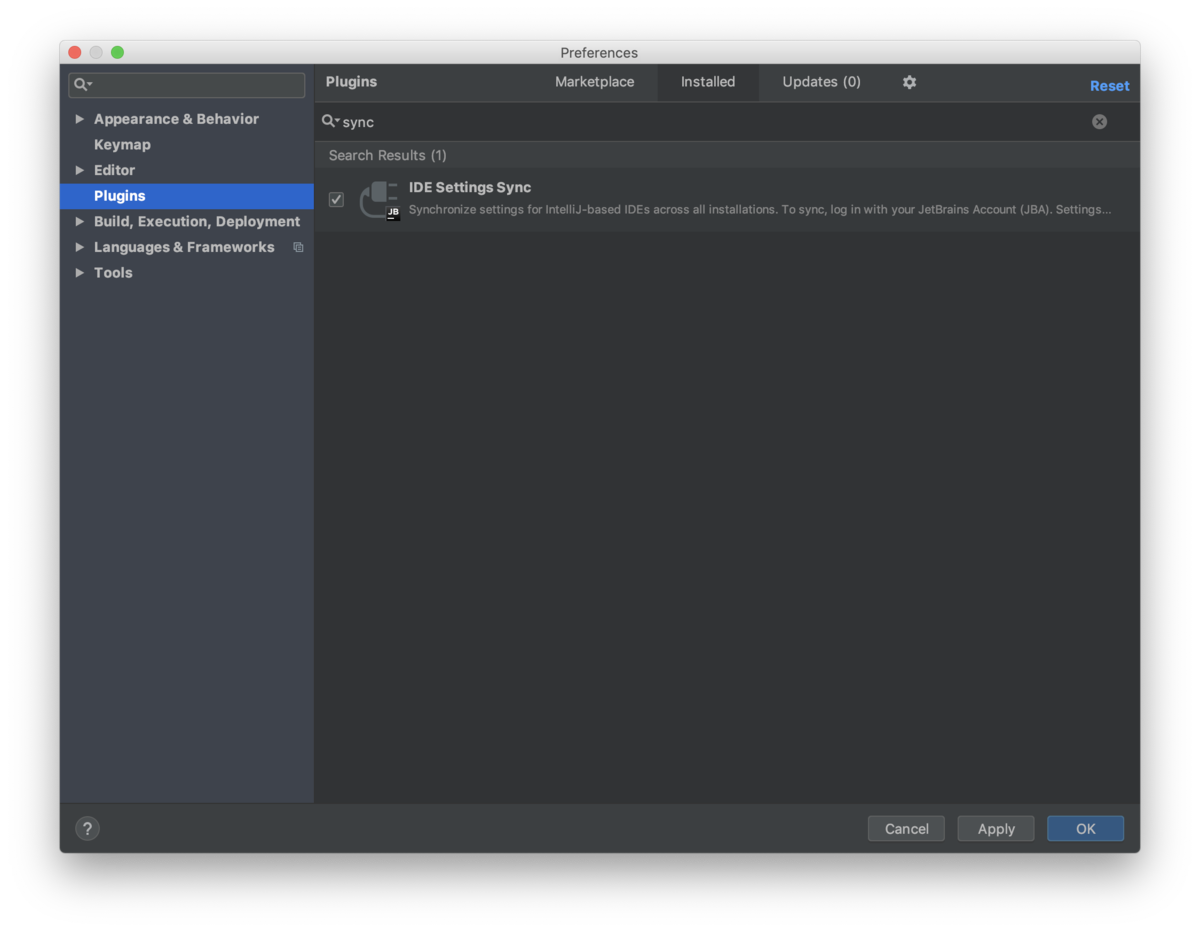
Task: Select the IDE Settings Sync plugin title
Action: [470, 187]
